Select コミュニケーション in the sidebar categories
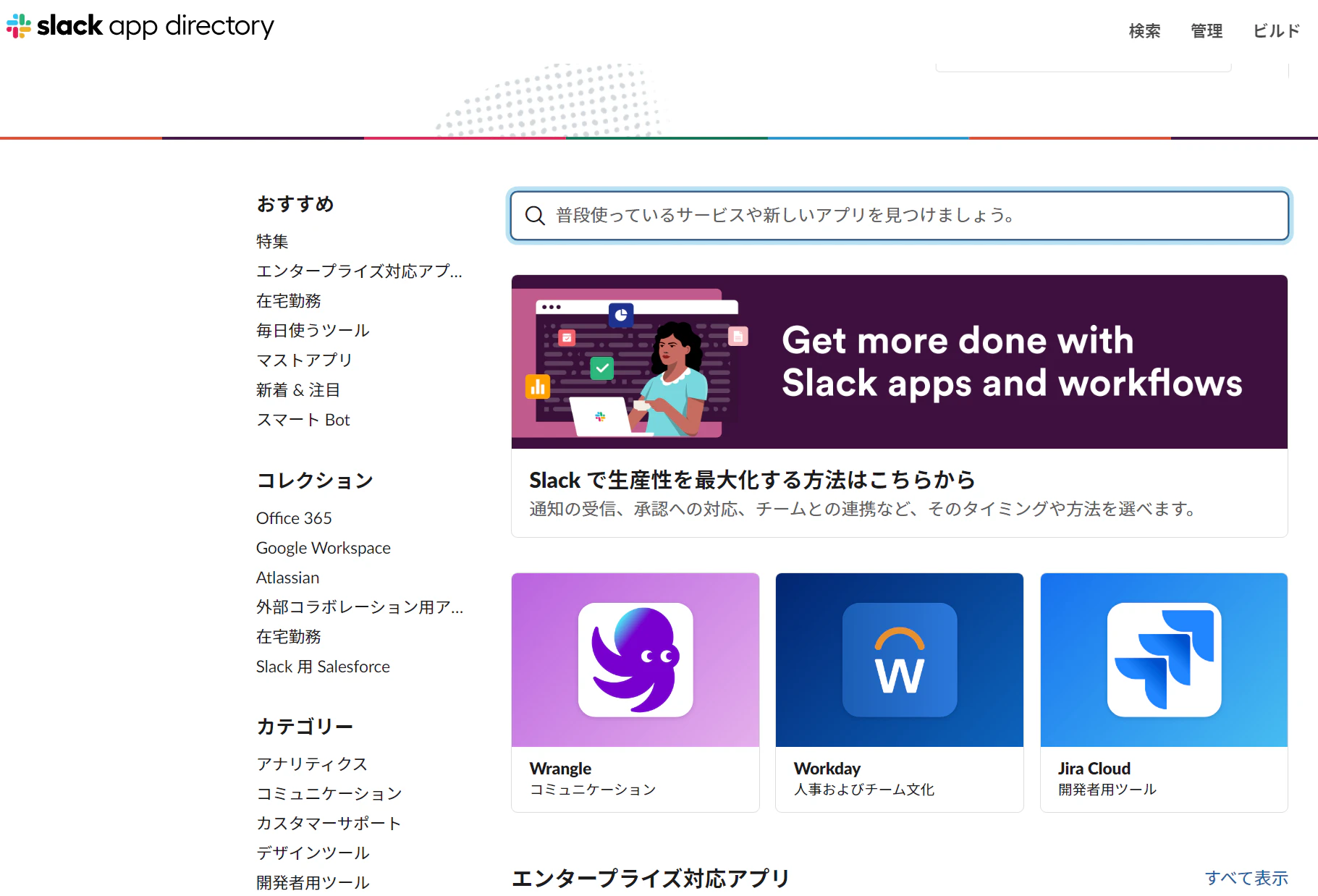The height and width of the screenshot is (896, 1318). pos(329,793)
